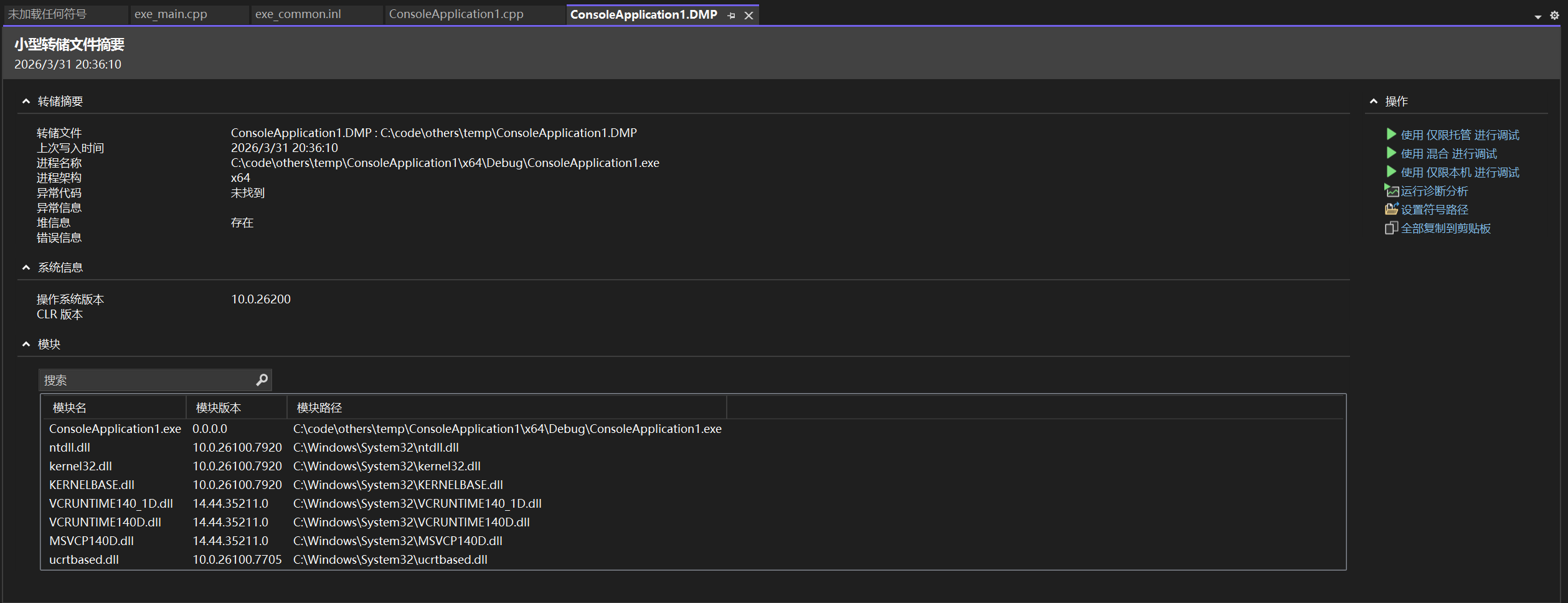Collapse the 系统信息 section

(26, 267)
